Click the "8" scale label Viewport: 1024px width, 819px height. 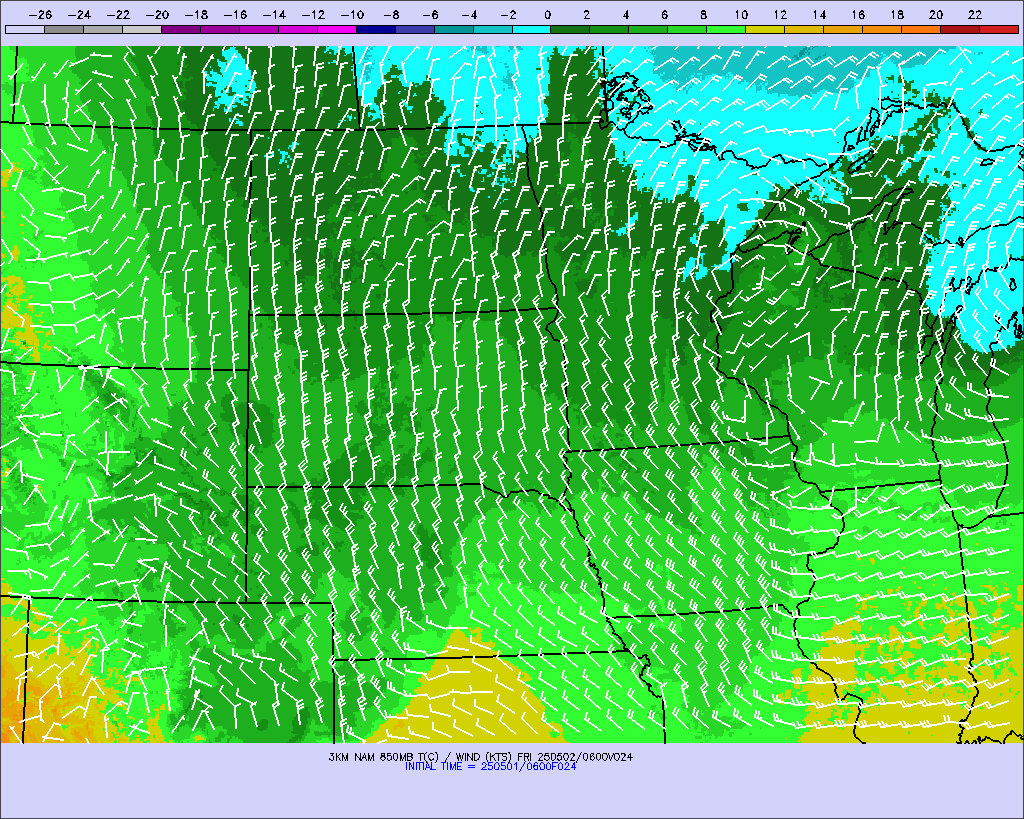click(x=703, y=15)
